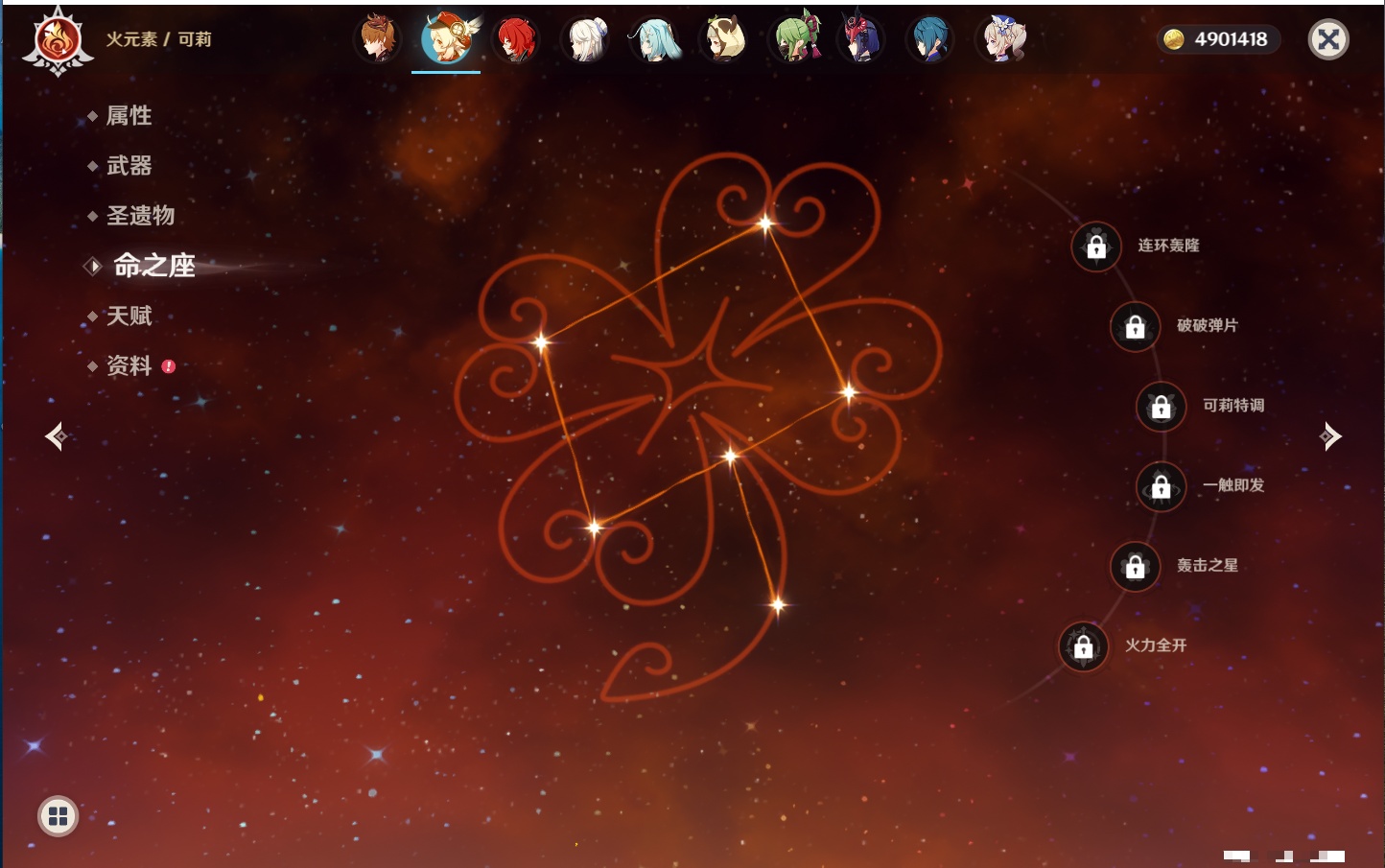Select the dark blue-haired character portrait

929,39
